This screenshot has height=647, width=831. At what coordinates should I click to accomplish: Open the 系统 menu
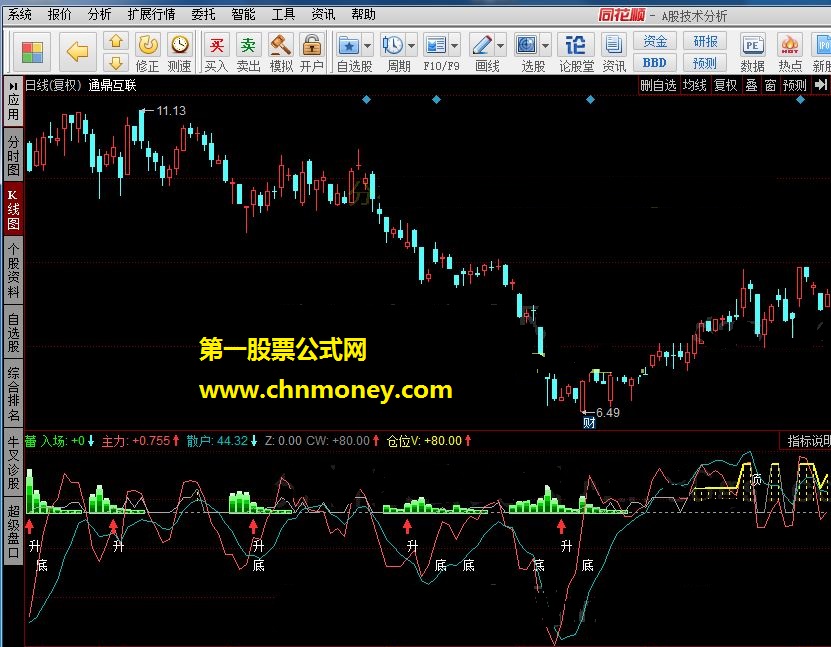tap(20, 14)
